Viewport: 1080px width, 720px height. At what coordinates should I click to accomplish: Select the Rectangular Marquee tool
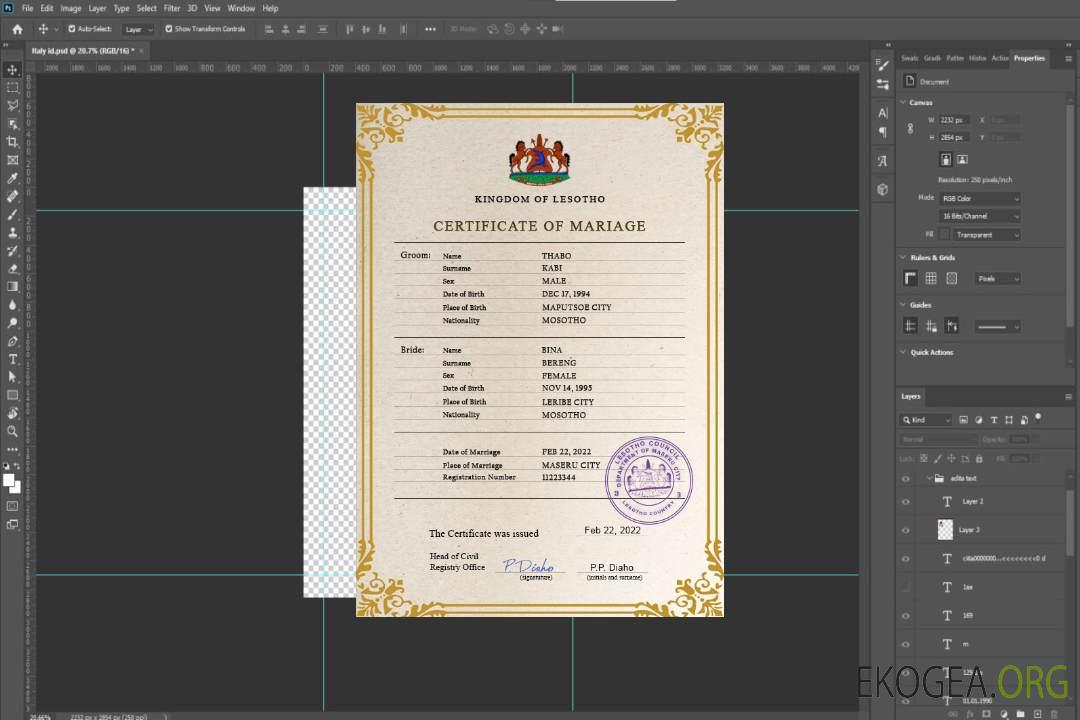(12, 88)
